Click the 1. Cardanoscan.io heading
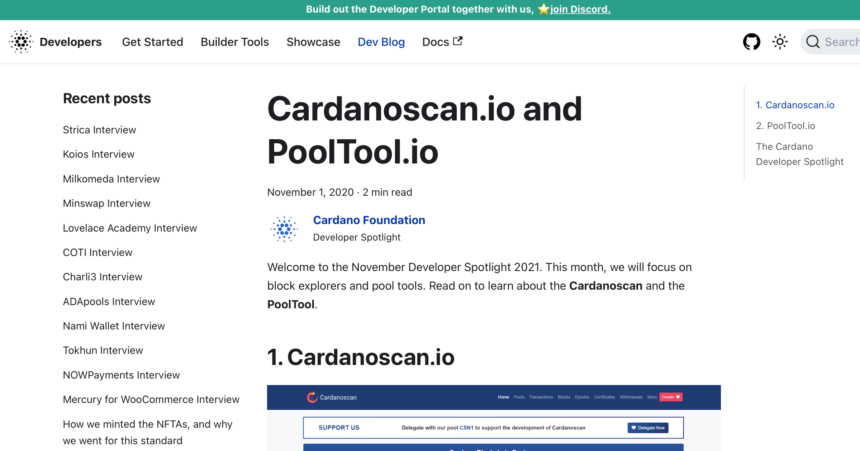Viewport: 860px width, 451px height. point(360,357)
